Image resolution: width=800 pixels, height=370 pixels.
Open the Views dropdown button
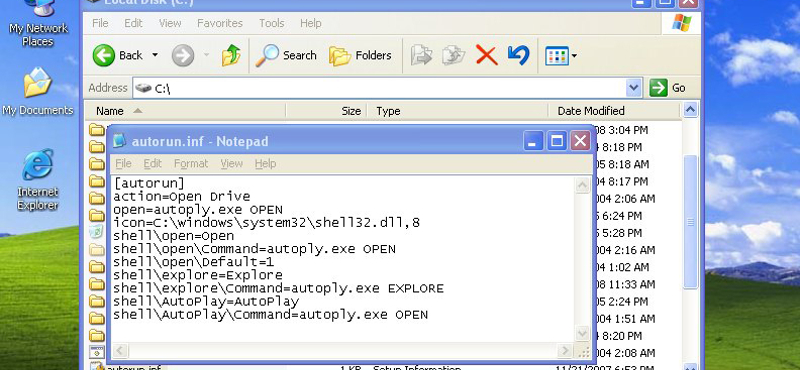tap(561, 55)
